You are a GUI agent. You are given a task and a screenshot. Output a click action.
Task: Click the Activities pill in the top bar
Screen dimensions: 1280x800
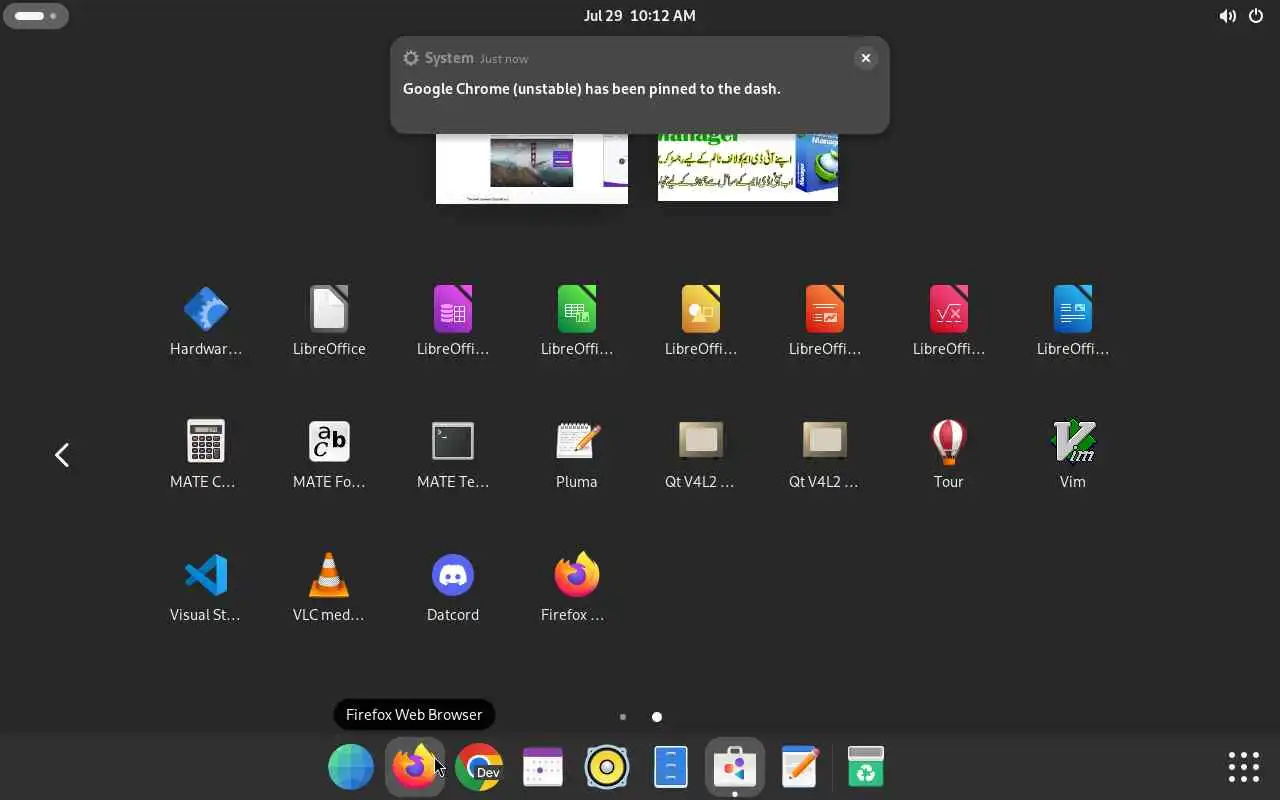pyautogui.click(x=36, y=16)
